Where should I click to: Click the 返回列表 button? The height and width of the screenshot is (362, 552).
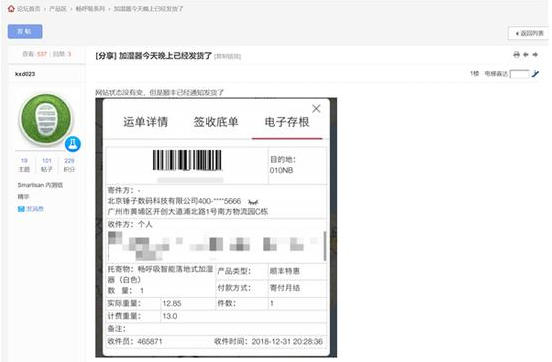529,33
